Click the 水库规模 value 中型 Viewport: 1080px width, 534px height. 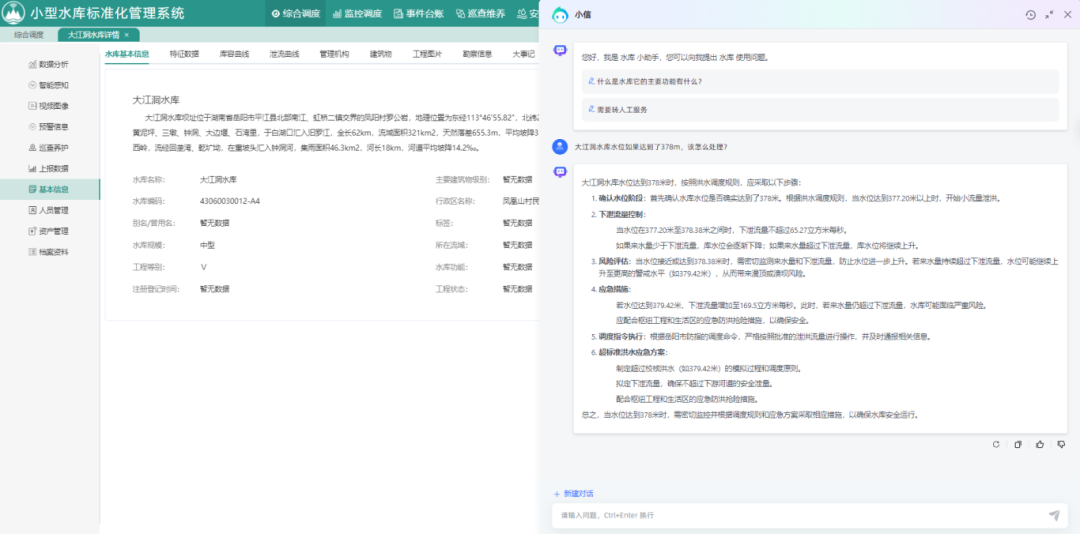pyautogui.click(x=207, y=245)
